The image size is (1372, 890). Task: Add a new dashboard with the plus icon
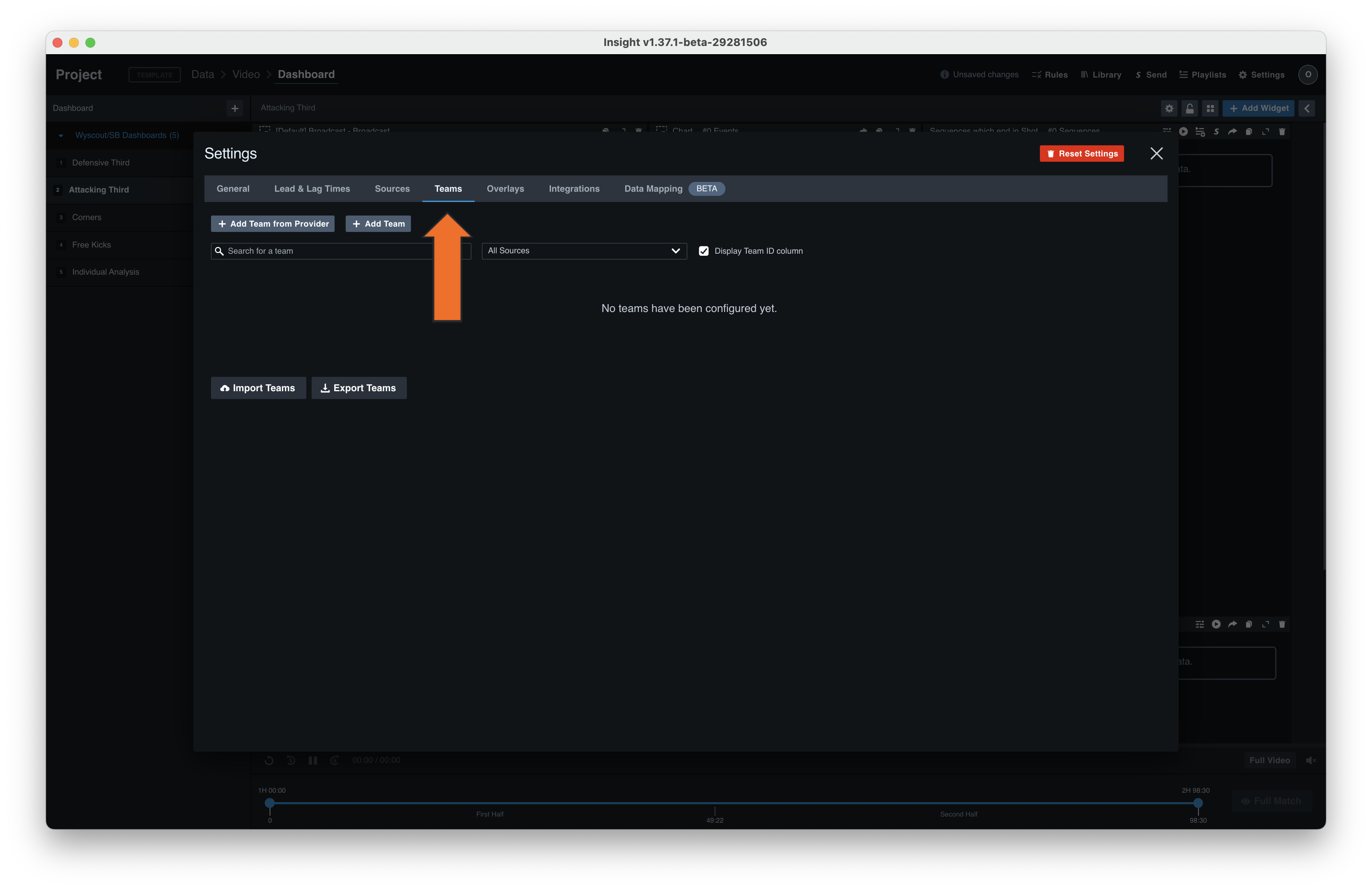point(235,108)
